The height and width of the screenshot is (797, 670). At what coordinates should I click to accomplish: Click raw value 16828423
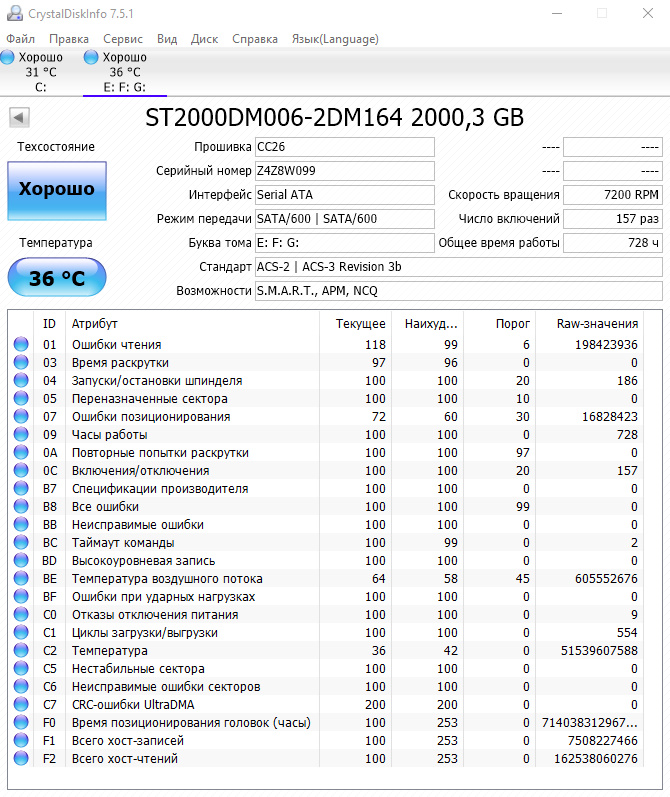(610, 417)
